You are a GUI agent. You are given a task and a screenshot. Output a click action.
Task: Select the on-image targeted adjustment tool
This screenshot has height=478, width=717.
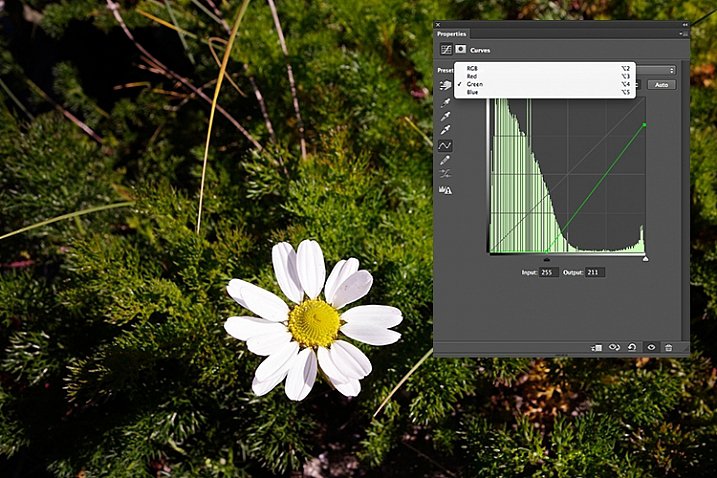click(x=445, y=86)
